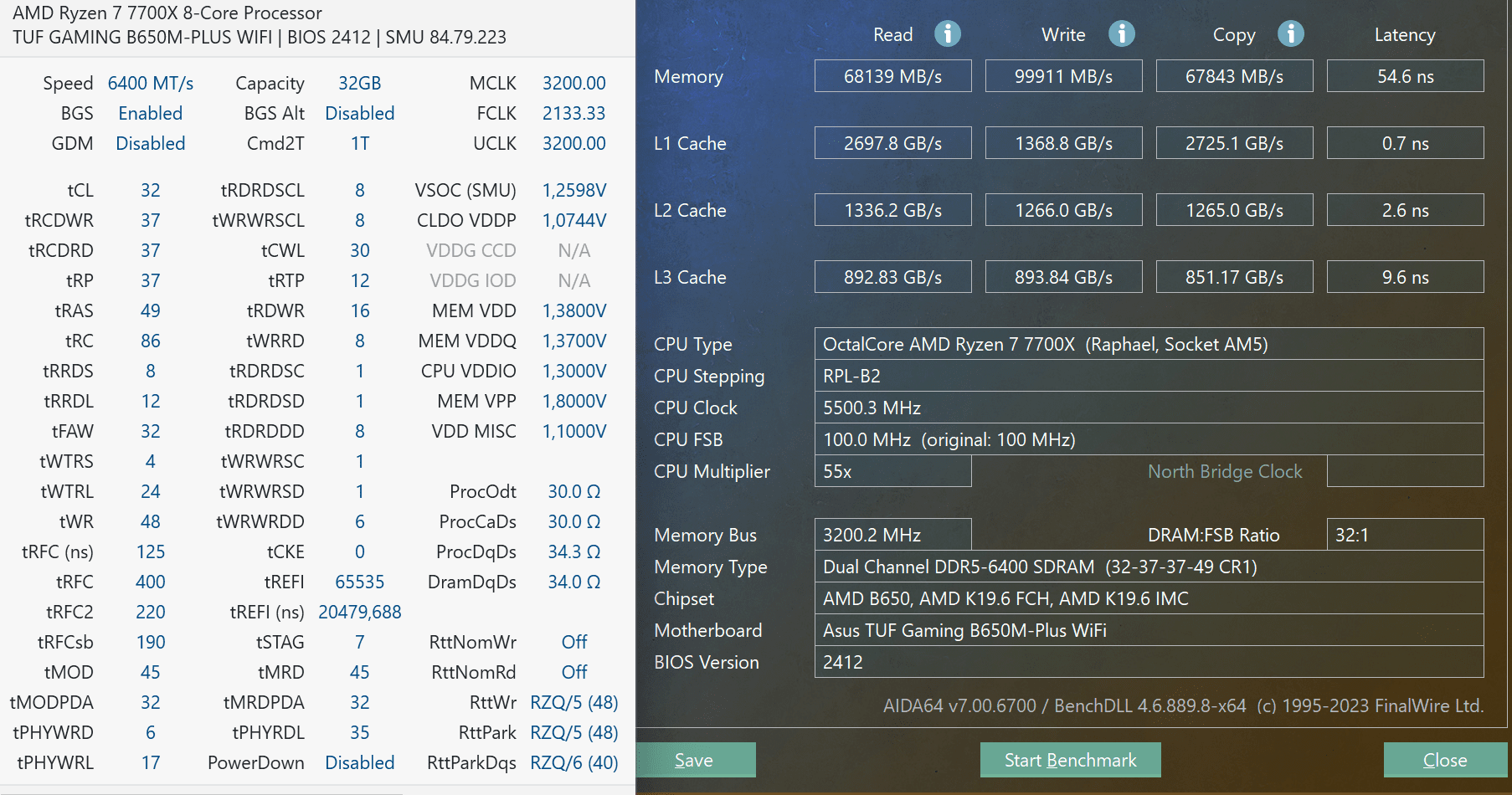Viewport: 1512px width, 795px height.
Task: Click PowerDown Disabled value
Action: click(x=360, y=762)
